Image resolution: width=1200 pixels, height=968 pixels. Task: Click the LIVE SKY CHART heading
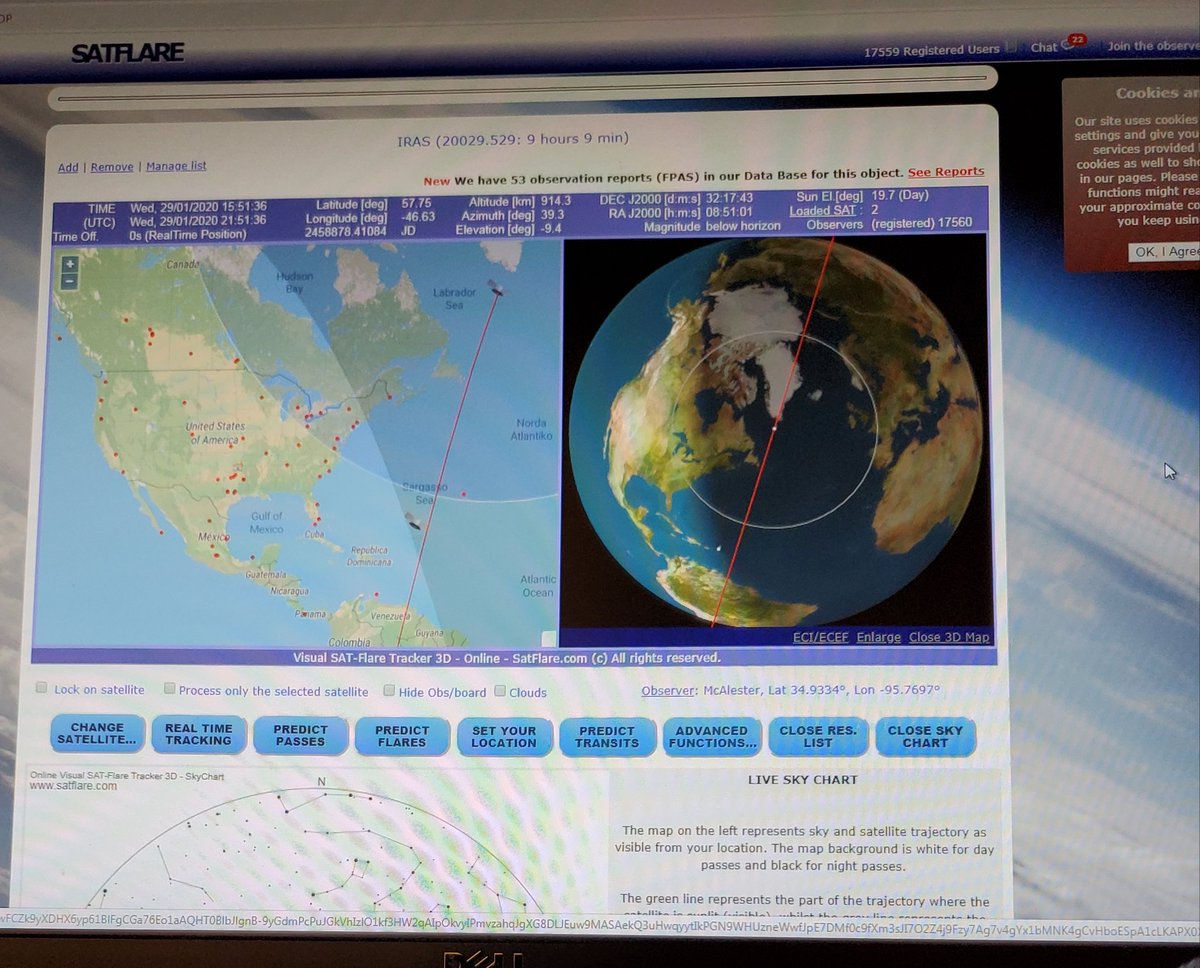click(x=803, y=779)
